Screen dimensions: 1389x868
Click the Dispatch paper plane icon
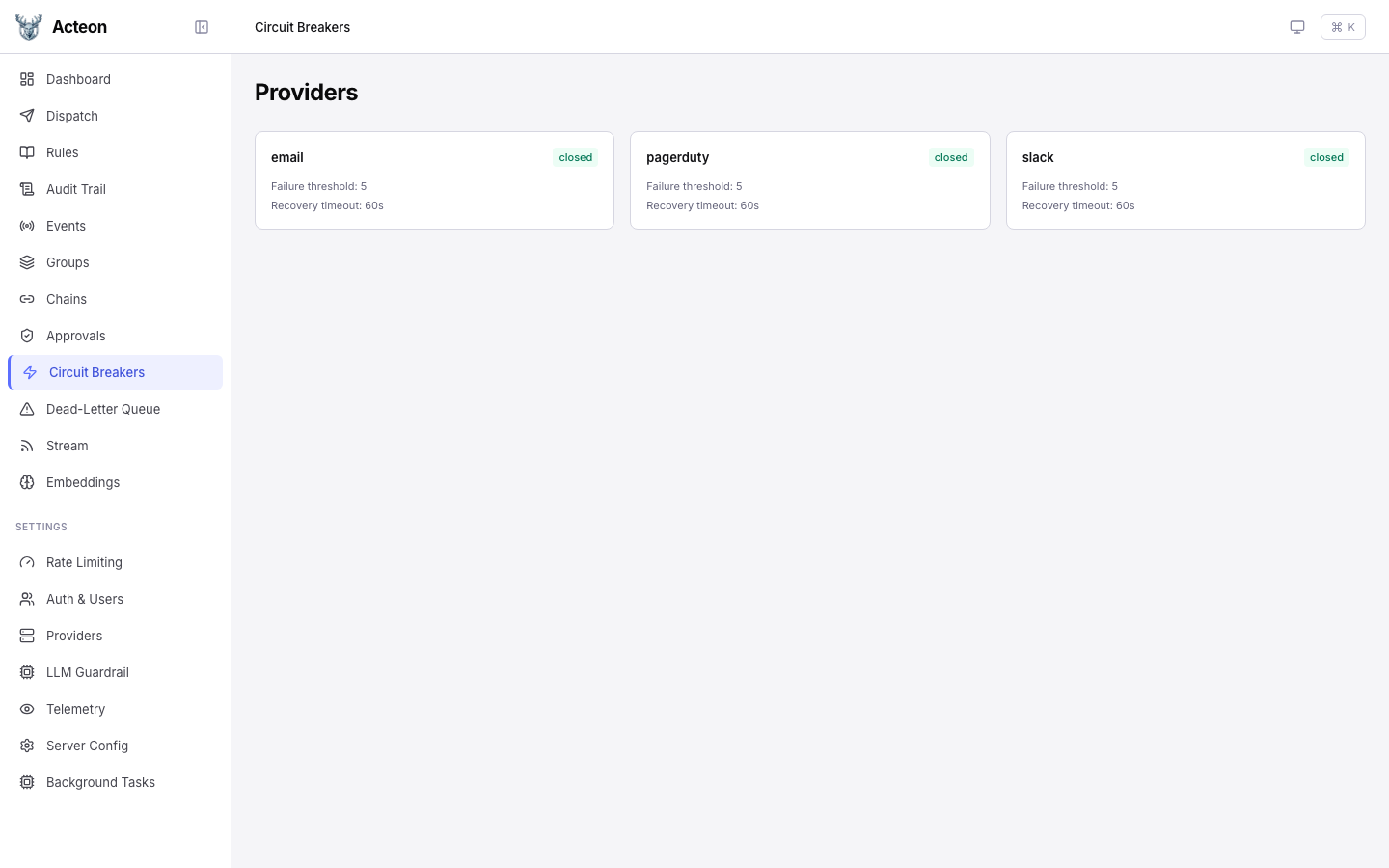pyautogui.click(x=27, y=116)
